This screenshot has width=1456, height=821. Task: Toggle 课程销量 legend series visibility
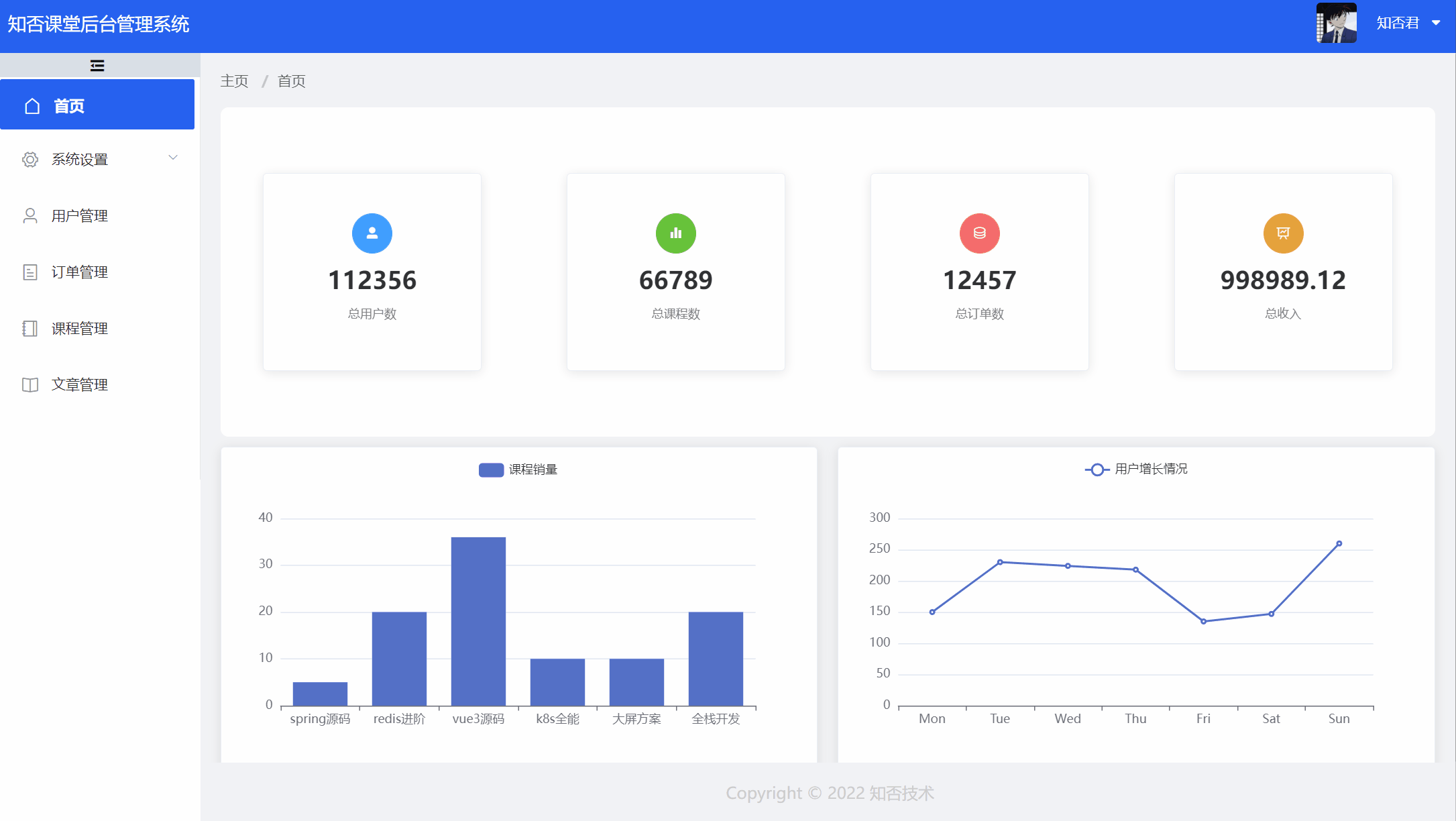[x=491, y=470]
